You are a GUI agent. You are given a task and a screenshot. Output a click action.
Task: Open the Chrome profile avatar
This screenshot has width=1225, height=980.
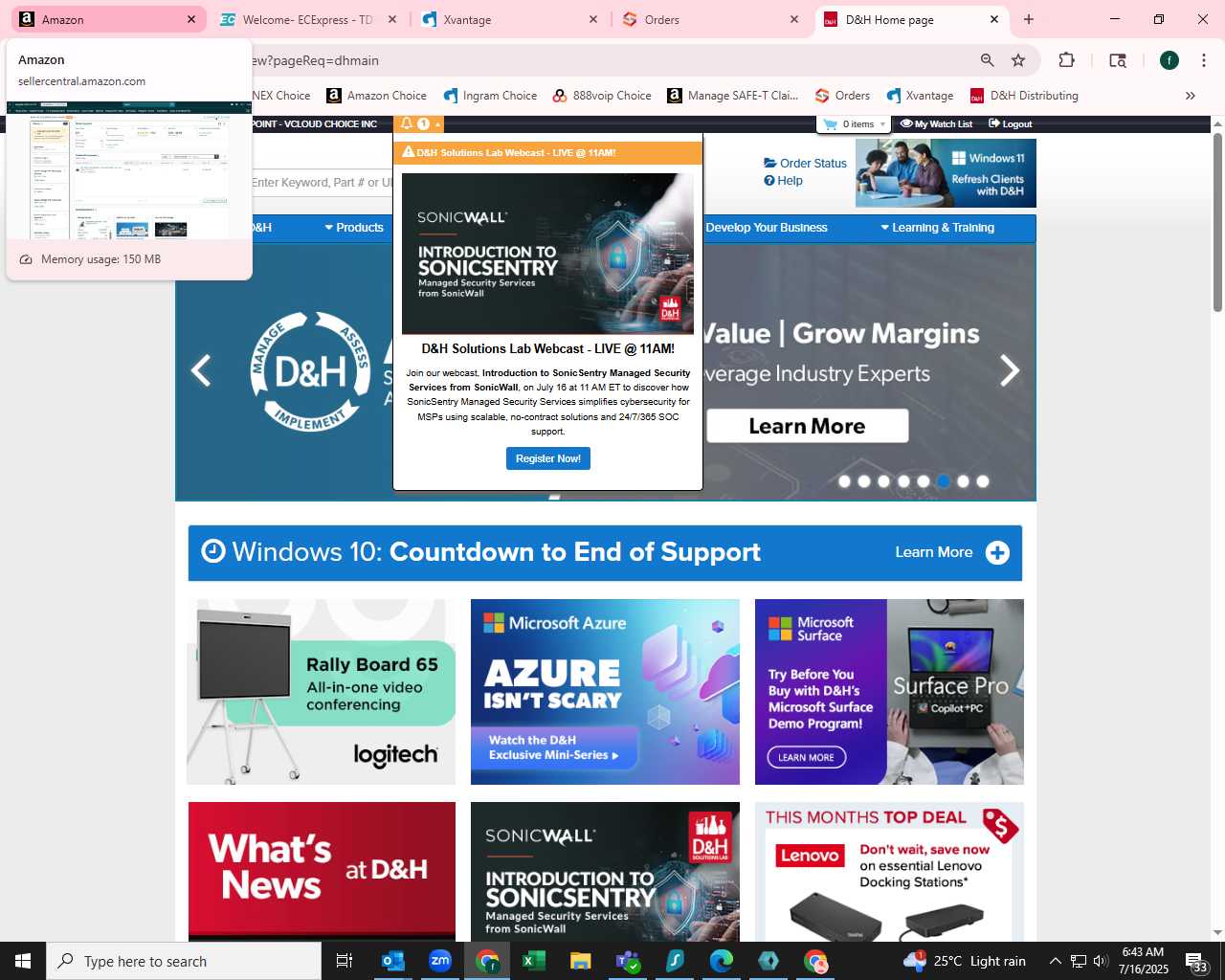point(1169,60)
